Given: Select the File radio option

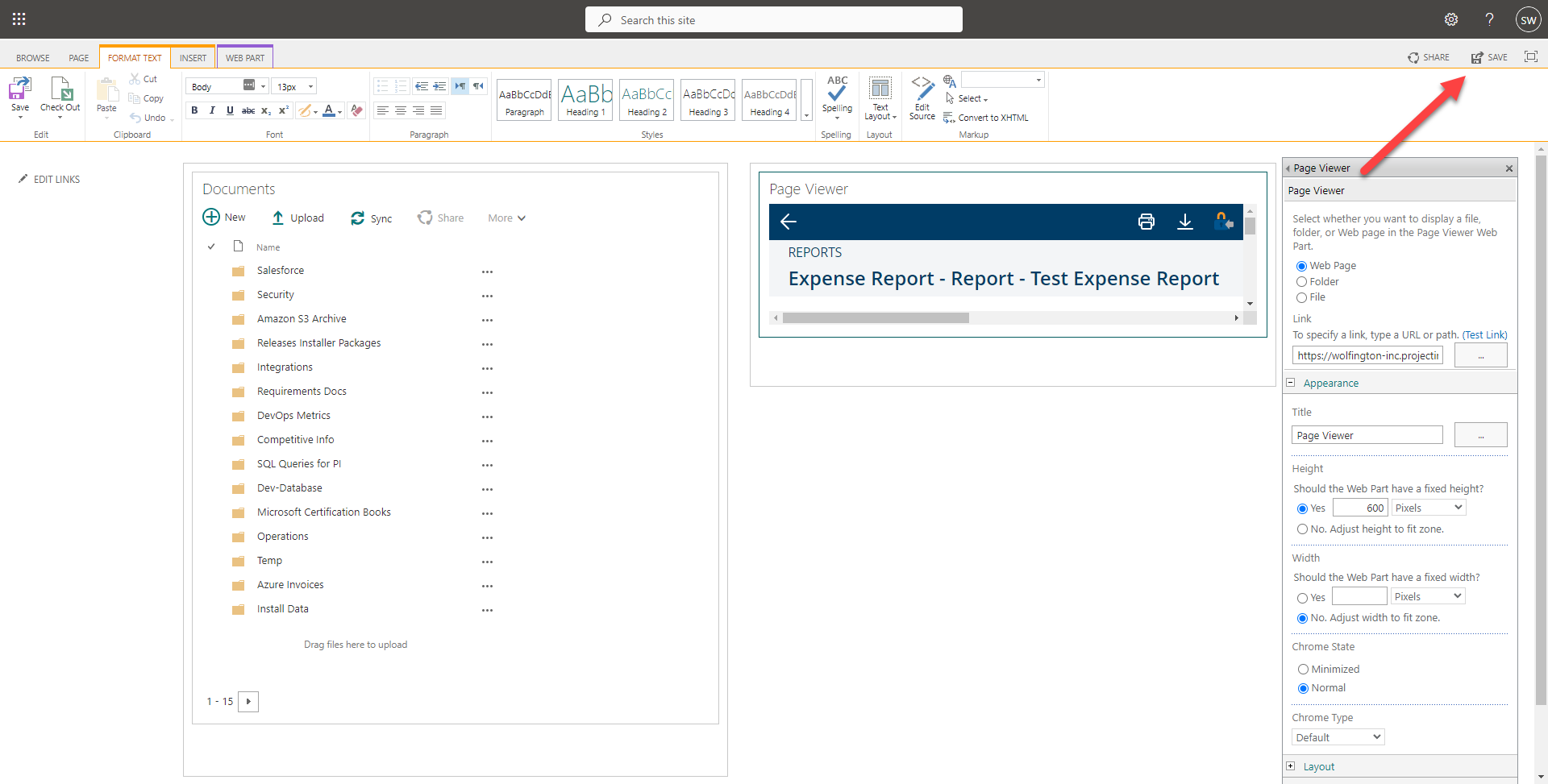Looking at the screenshot, I should [1301, 297].
